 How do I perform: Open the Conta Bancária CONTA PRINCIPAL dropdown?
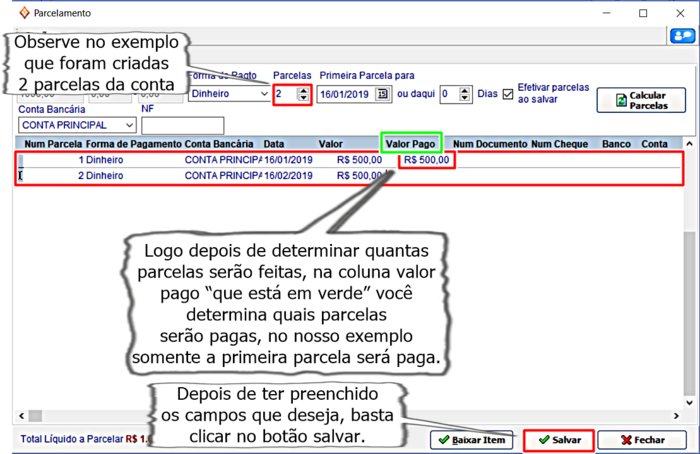point(129,125)
